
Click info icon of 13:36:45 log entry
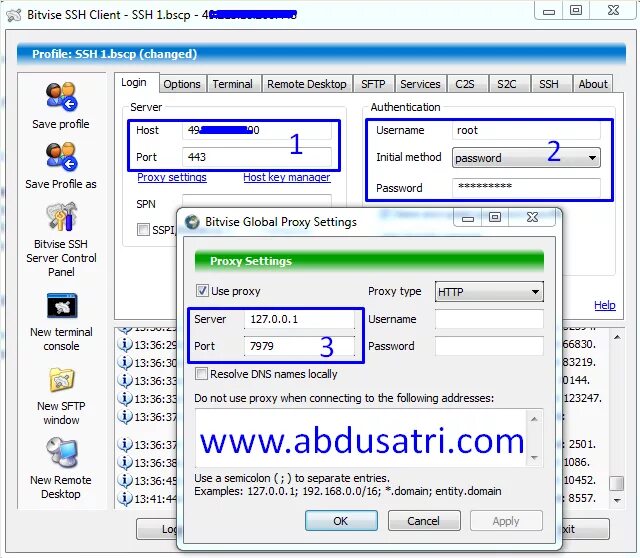(x=125, y=480)
